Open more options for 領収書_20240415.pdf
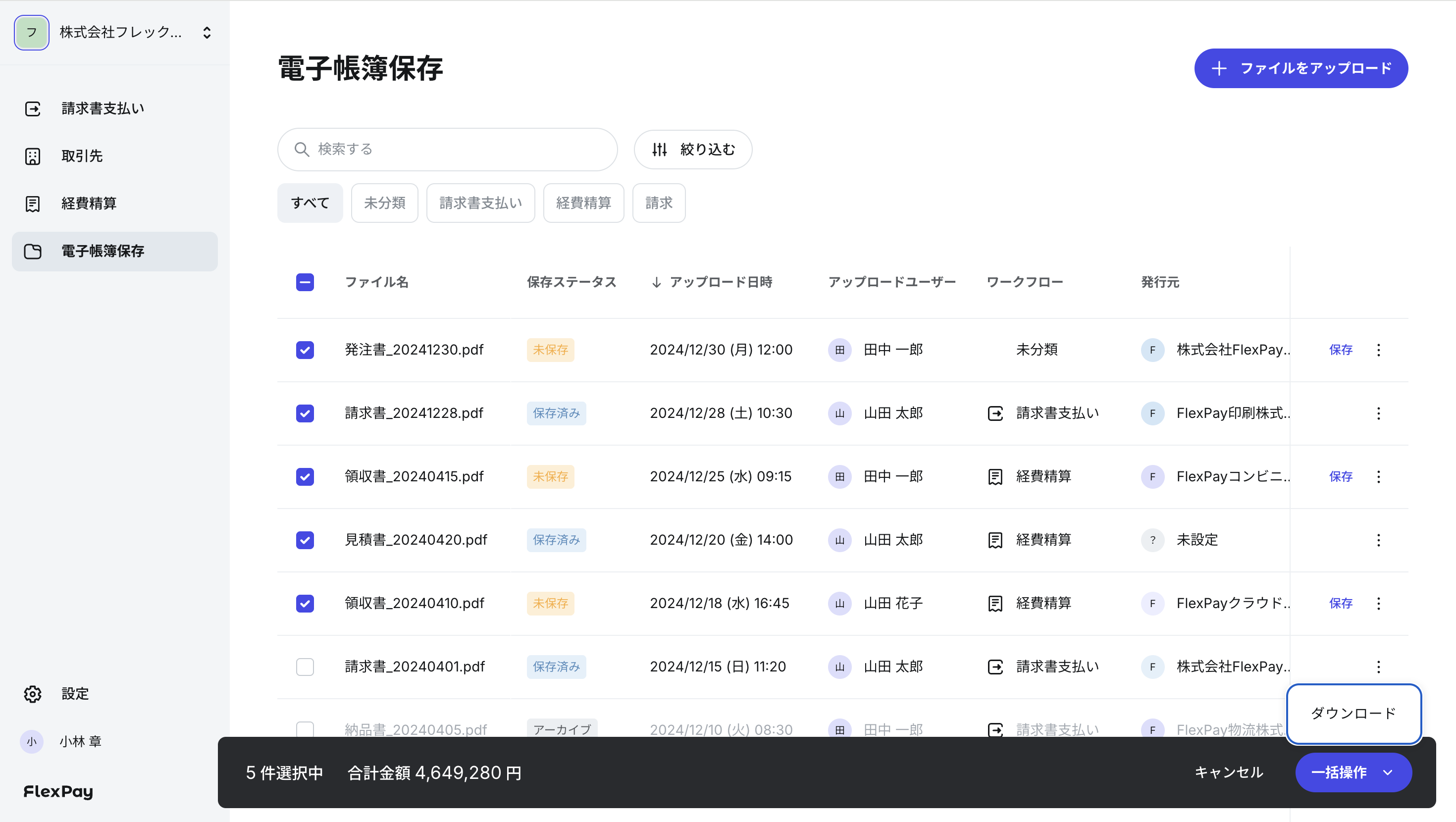Viewport: 1456px width, 822px height. click(x=1379, y=476)
